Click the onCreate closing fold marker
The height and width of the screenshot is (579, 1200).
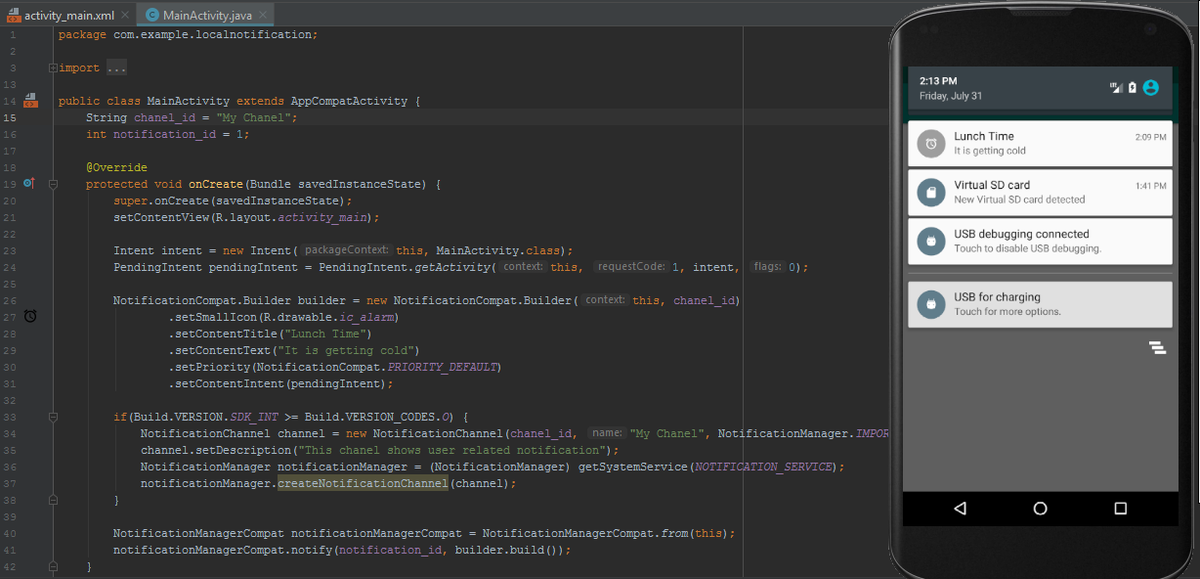pyautogui.click(x=52, y=567)
